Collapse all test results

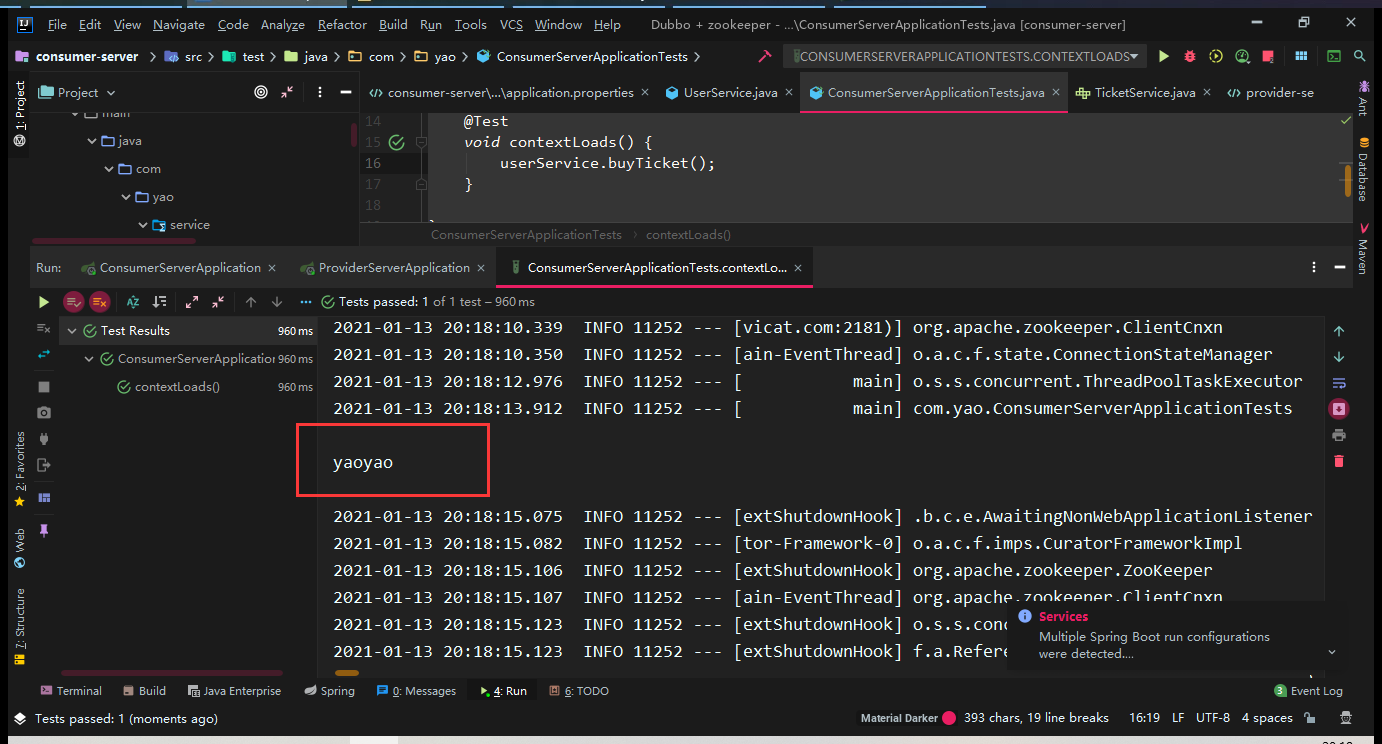(218, 301)
